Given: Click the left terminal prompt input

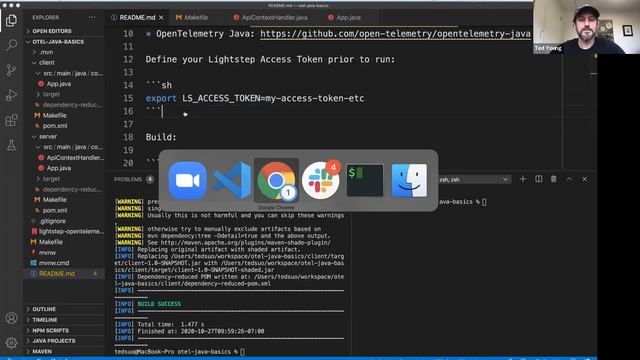Looking at the screenshot, I should pos(242,351).
